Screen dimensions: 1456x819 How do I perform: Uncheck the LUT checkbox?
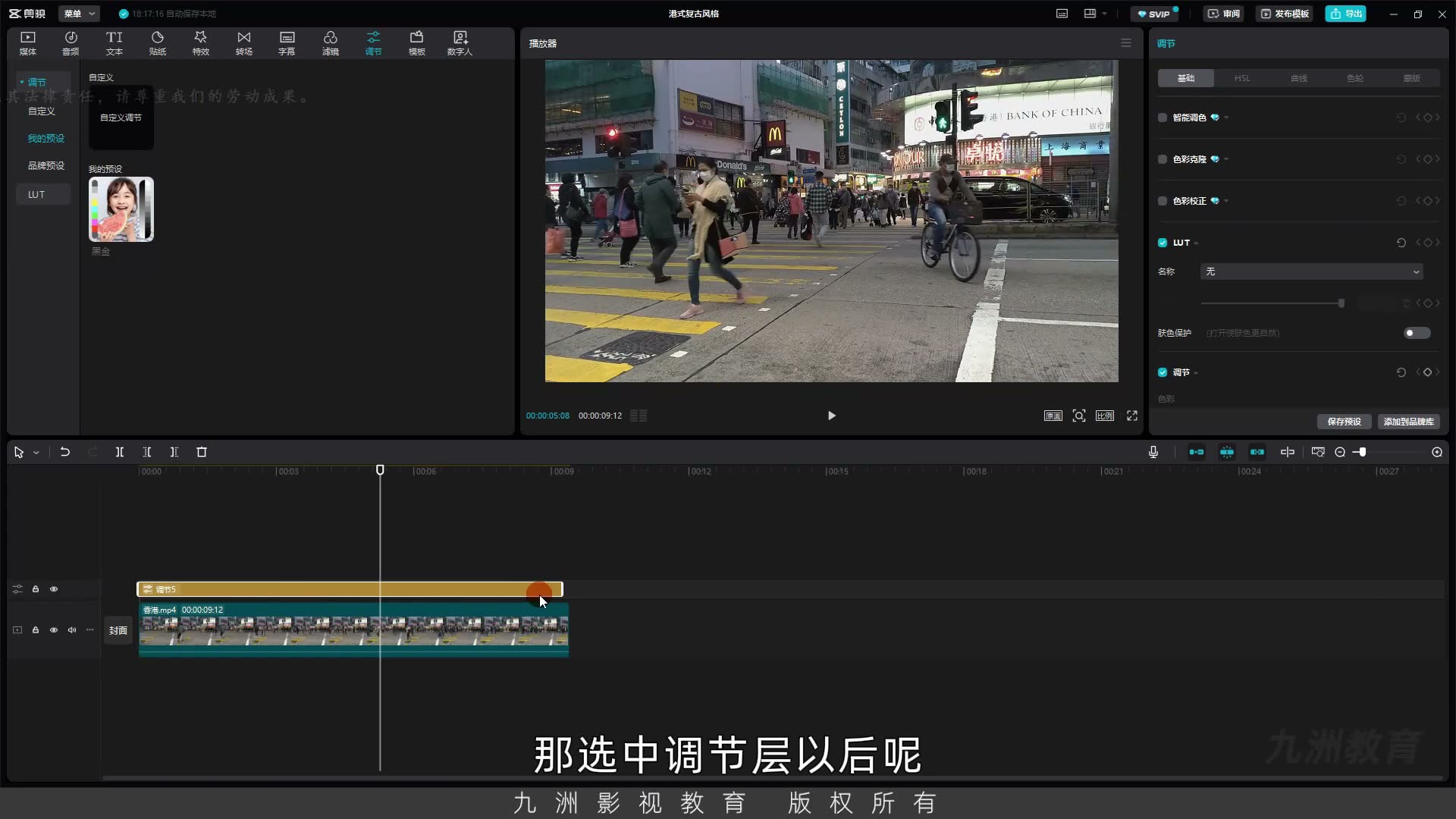pyautogui.click(x=1163, y=243)
